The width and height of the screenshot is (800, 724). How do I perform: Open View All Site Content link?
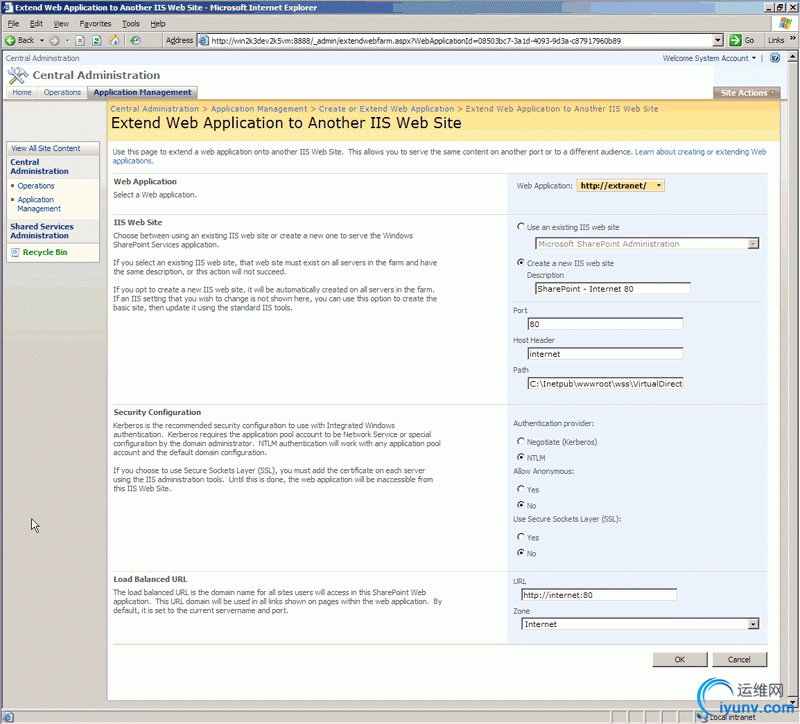pos(46,148)
